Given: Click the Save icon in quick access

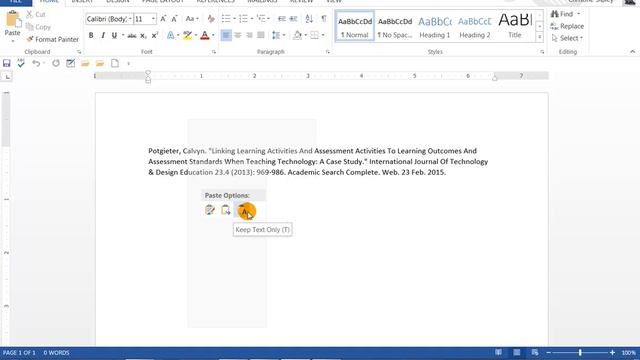Looking at the screenshot, I should pyautogui.click(x=7, y=63).
